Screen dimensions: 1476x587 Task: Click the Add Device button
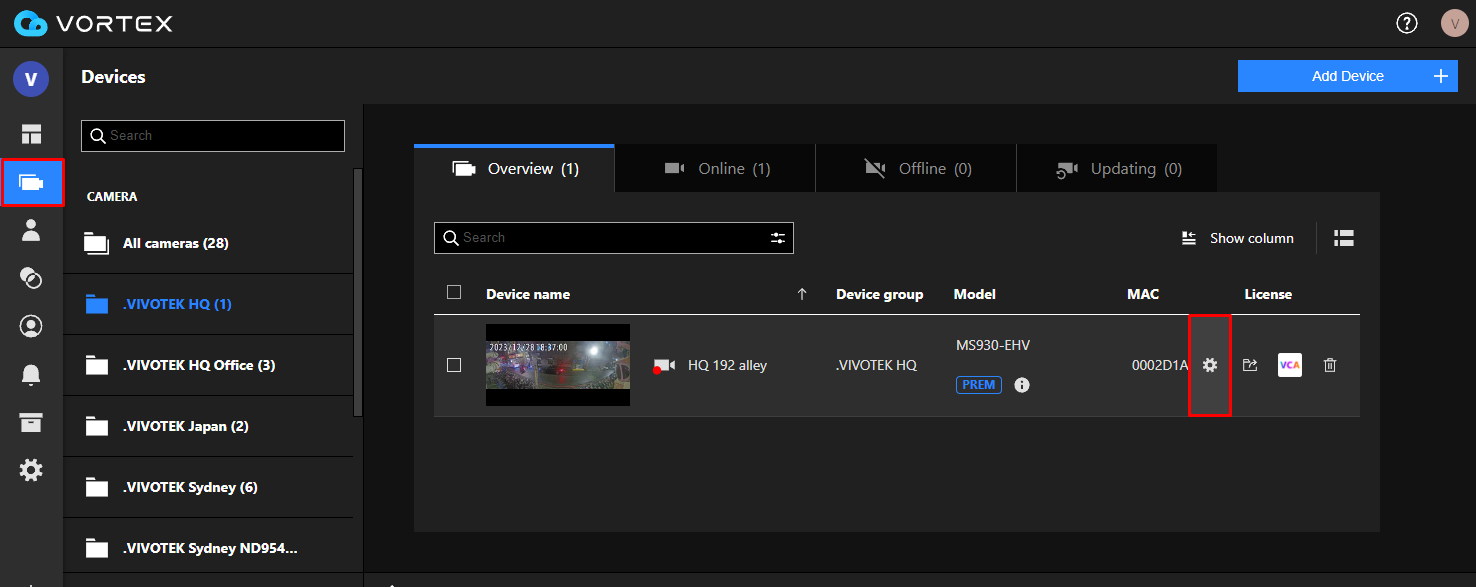(1347, 75)
